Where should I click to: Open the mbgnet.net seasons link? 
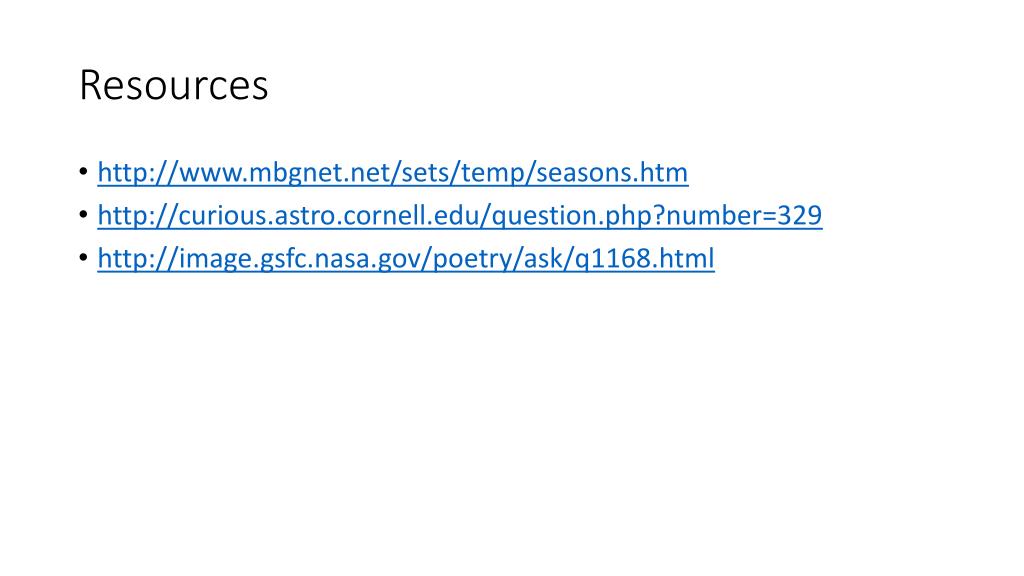tap(392, 172)
